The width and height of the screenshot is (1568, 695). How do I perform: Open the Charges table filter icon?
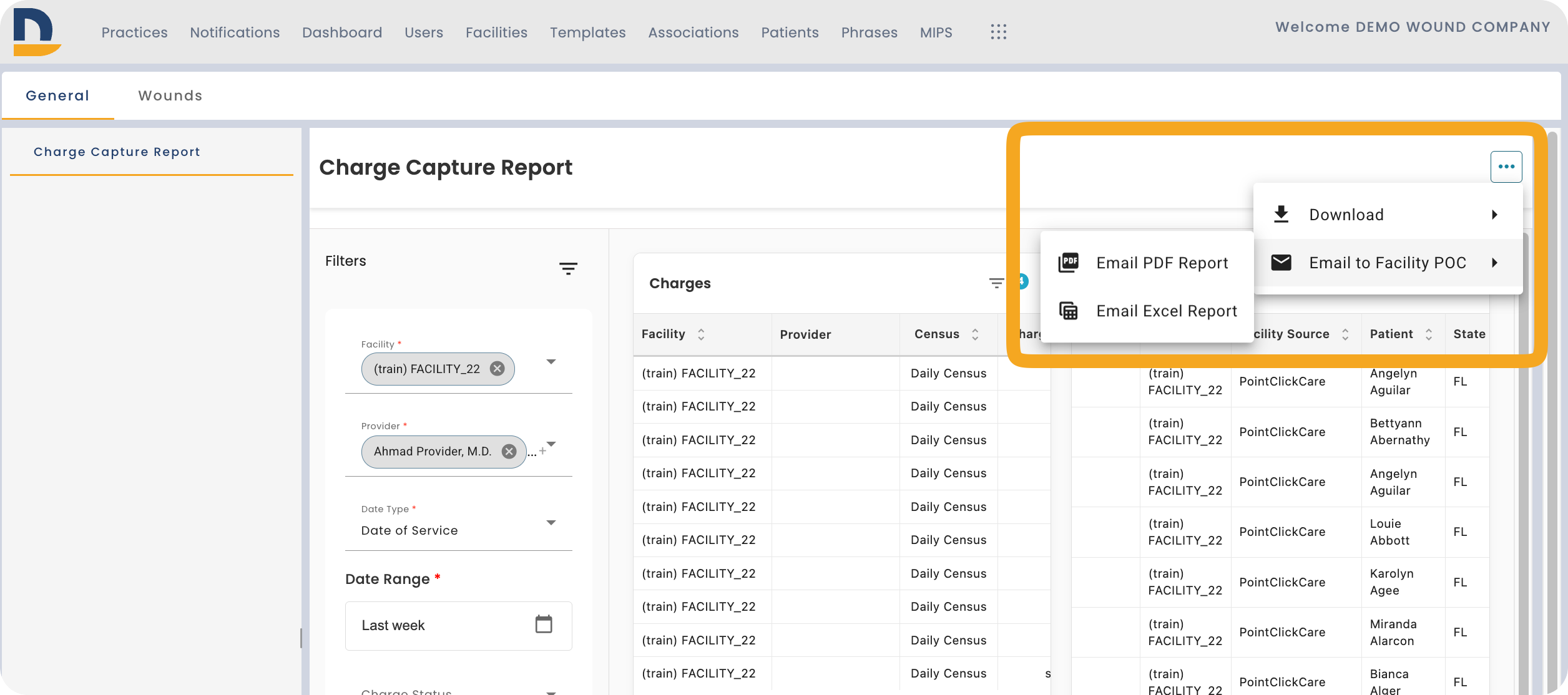pyautogui.click(x=997, y=283)
